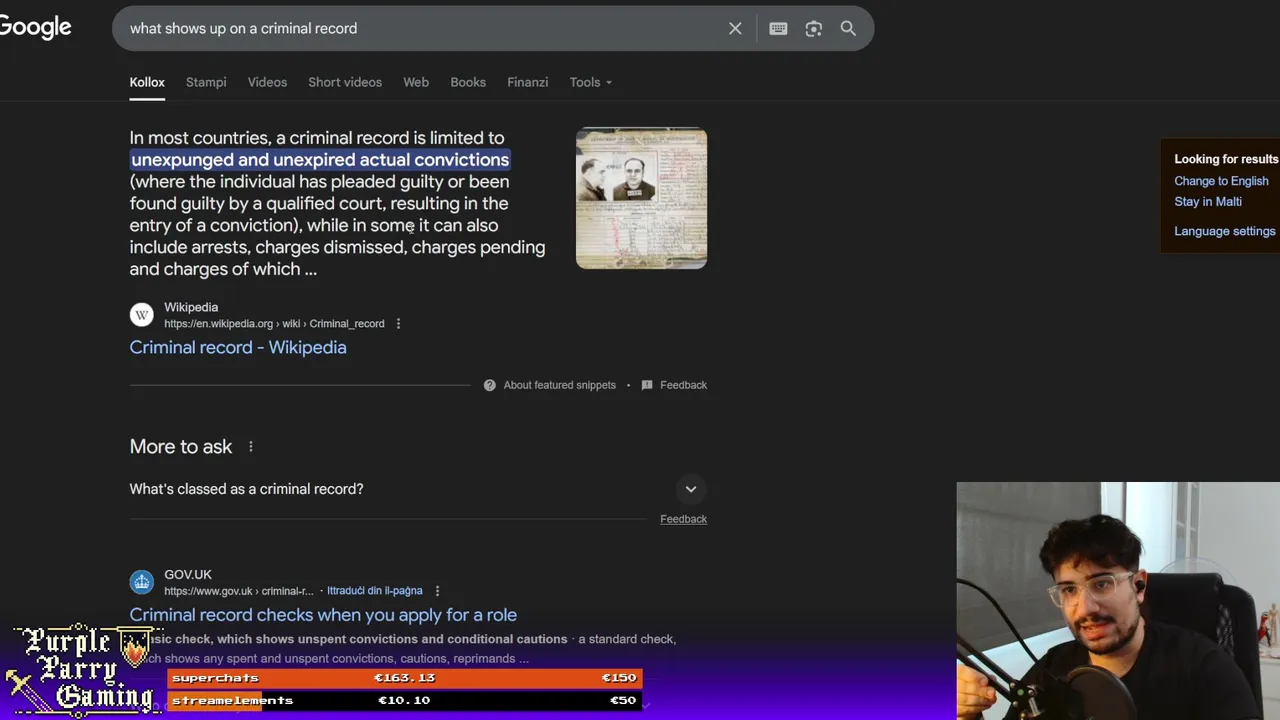Image resolution: width=1280 pixels, height=720 pixels.
Task: Switch to the Web tab
Action: tap(416, 82)
